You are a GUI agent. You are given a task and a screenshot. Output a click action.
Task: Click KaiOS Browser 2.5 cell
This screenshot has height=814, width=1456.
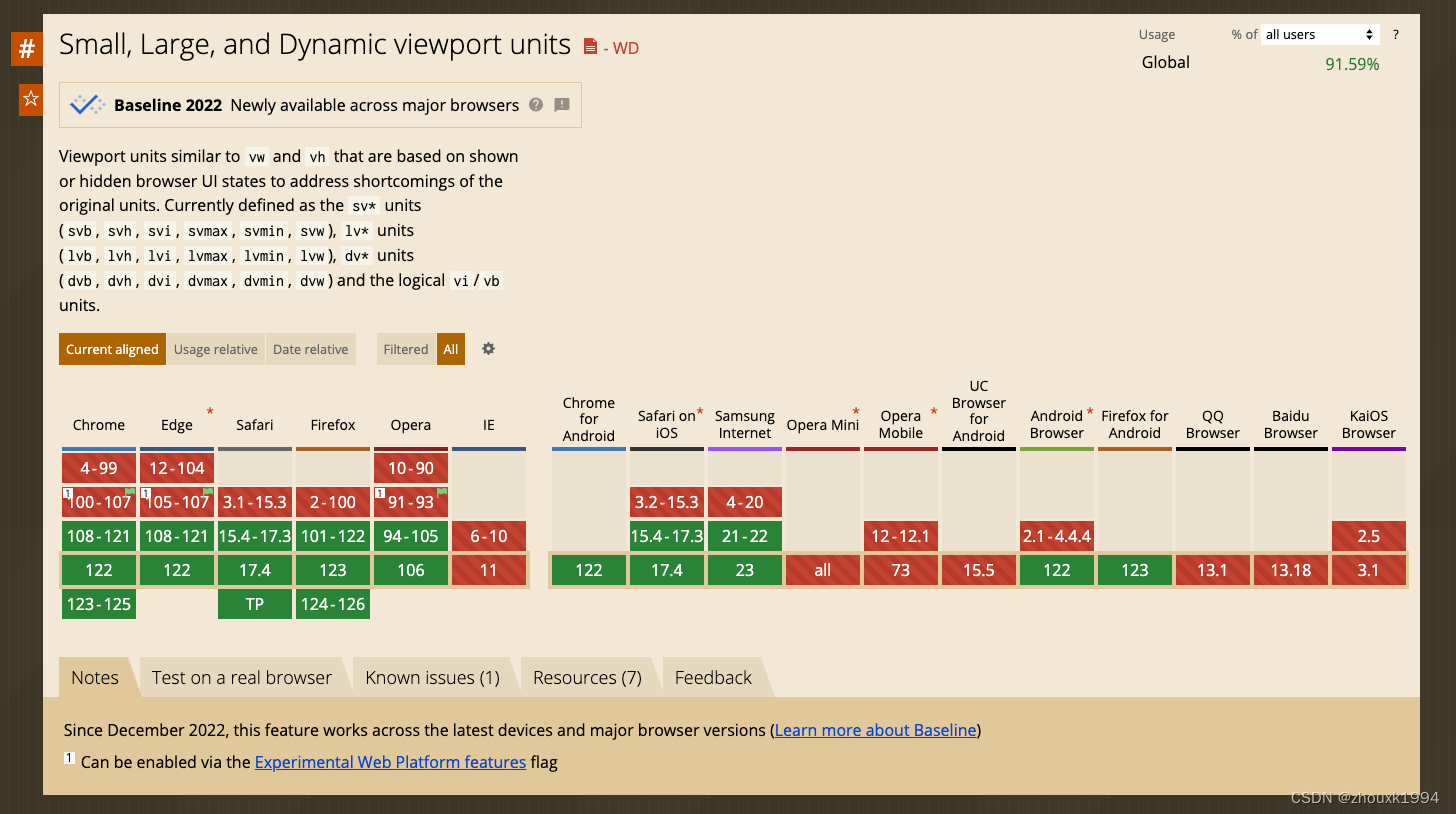[x=1369, y=536]
